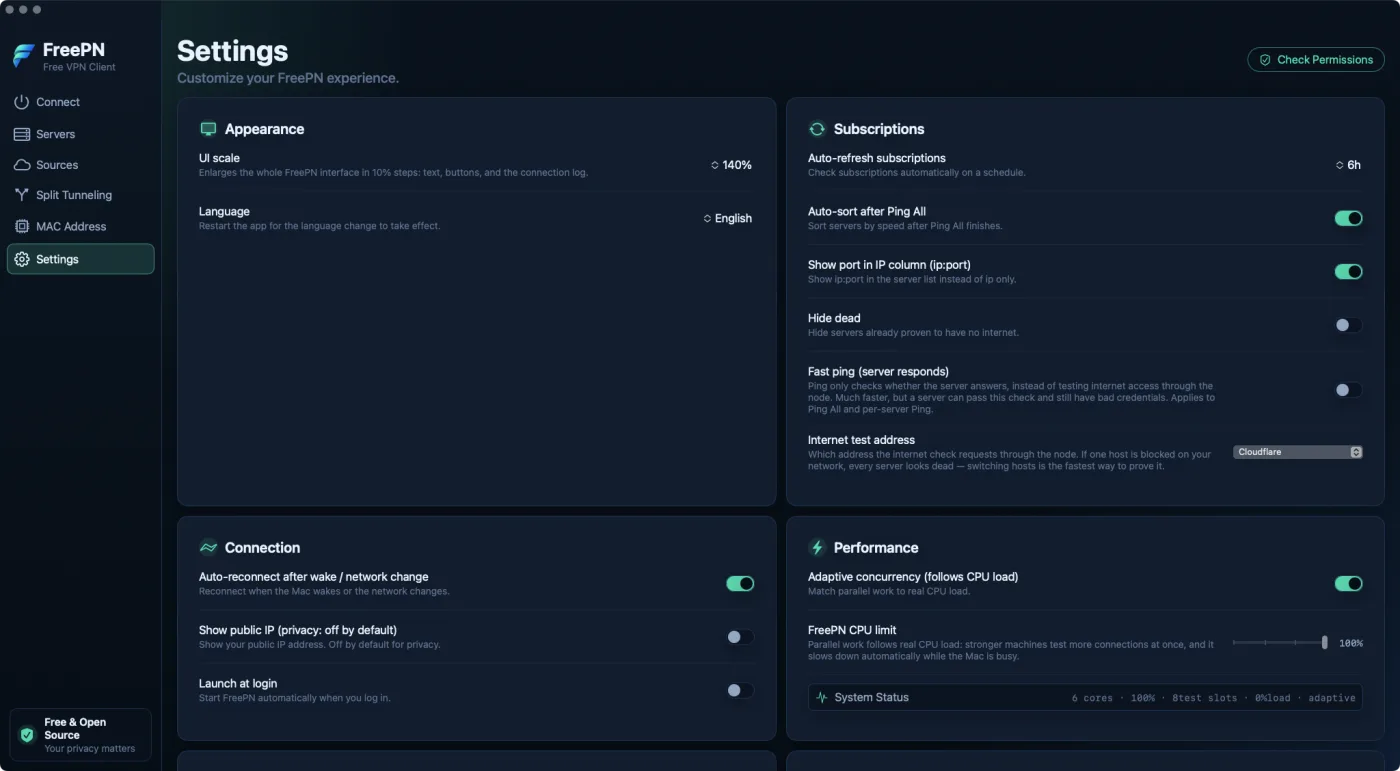Viewport: 1400px width, 771px height.
Task: Open the Language English dropdown
Action: (x=727, y=218)
